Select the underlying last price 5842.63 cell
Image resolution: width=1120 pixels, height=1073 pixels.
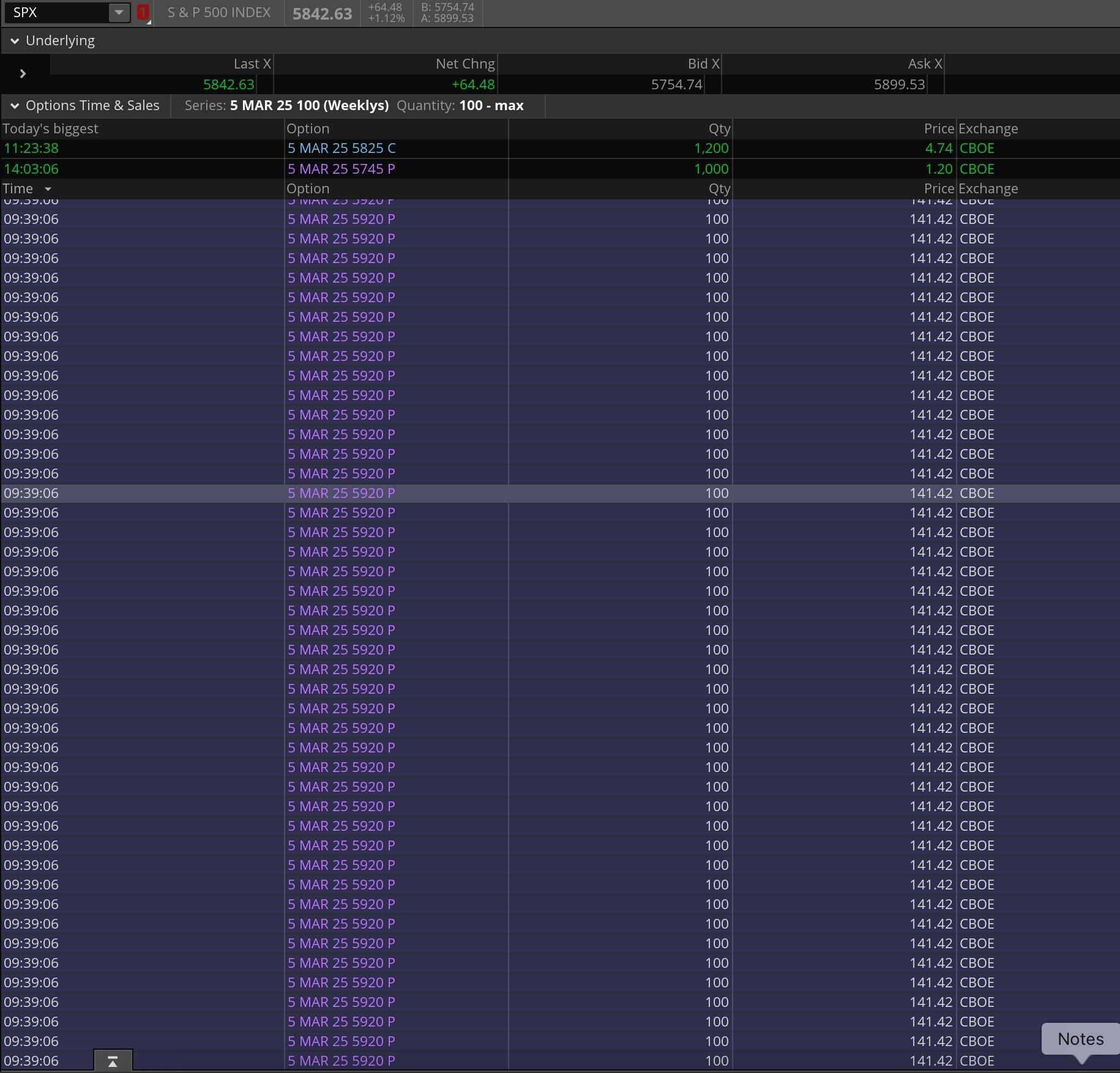point(228,84)
